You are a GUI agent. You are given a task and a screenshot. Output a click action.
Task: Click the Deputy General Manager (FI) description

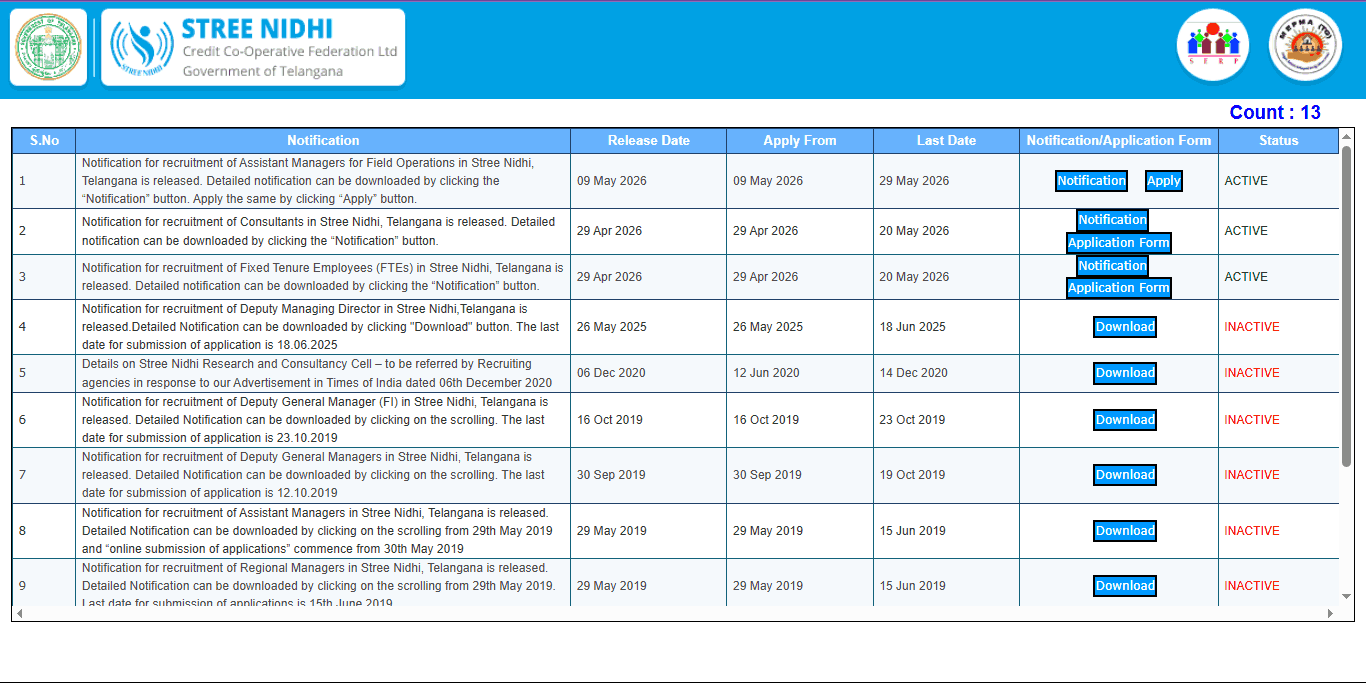point(314,420)
